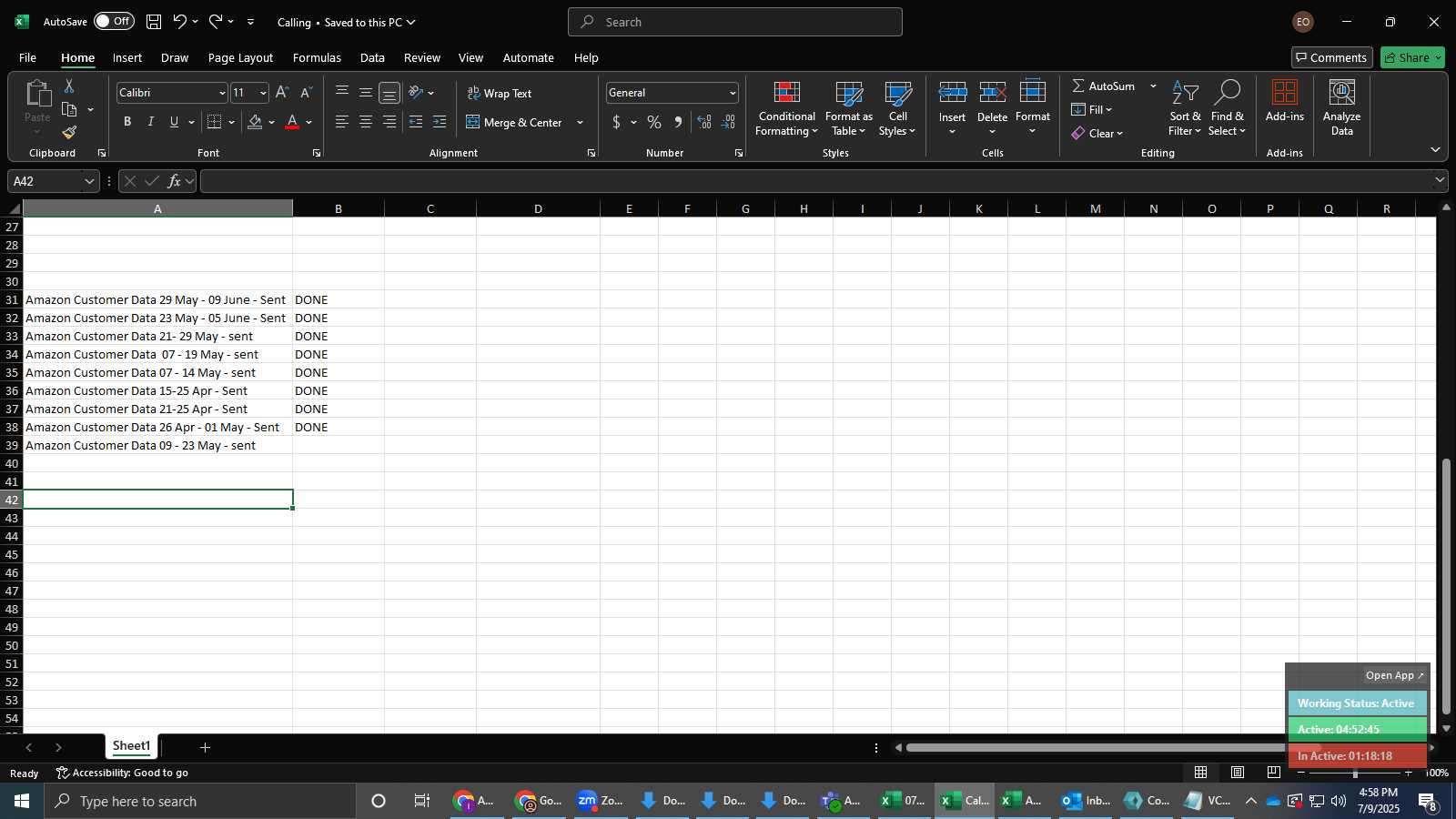Toggle Bold formatting
Image resolution: width=1456 pixels, height=819 pixels.
(127, 122)
